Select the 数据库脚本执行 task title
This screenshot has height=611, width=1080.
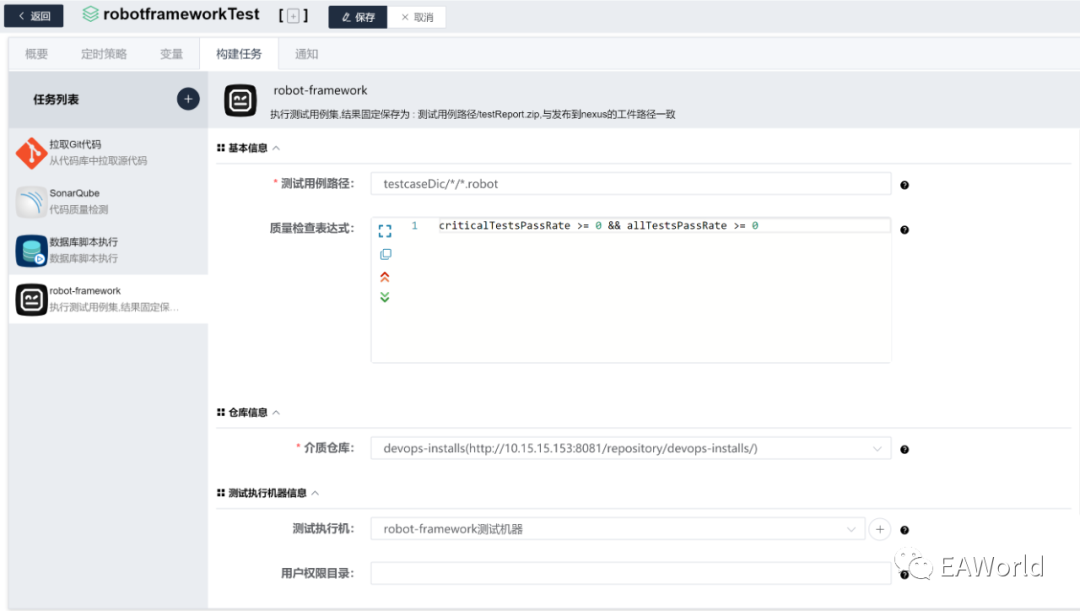click(x=83, y=242)
